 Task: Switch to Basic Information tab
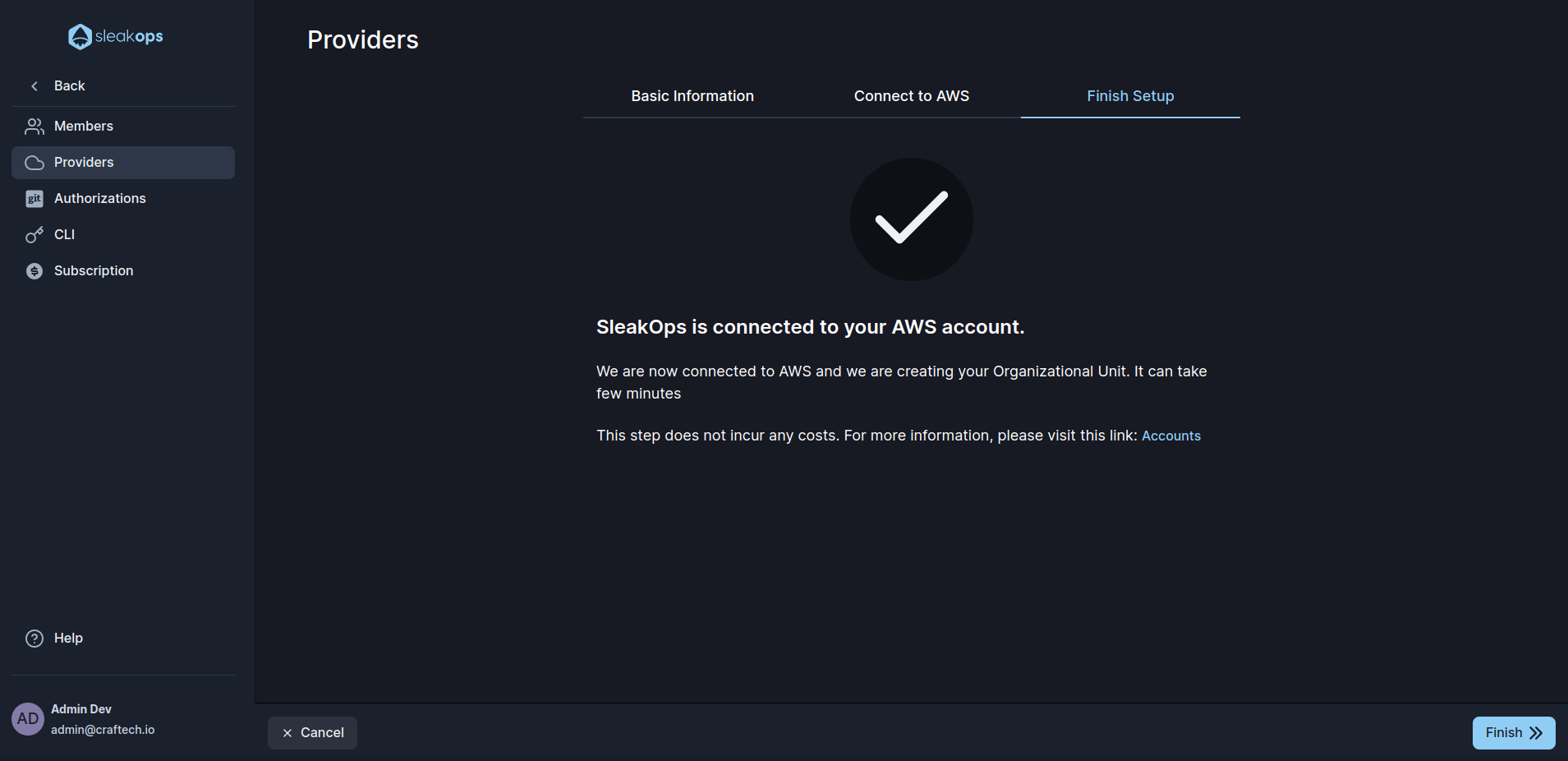(x=692, y=96)
